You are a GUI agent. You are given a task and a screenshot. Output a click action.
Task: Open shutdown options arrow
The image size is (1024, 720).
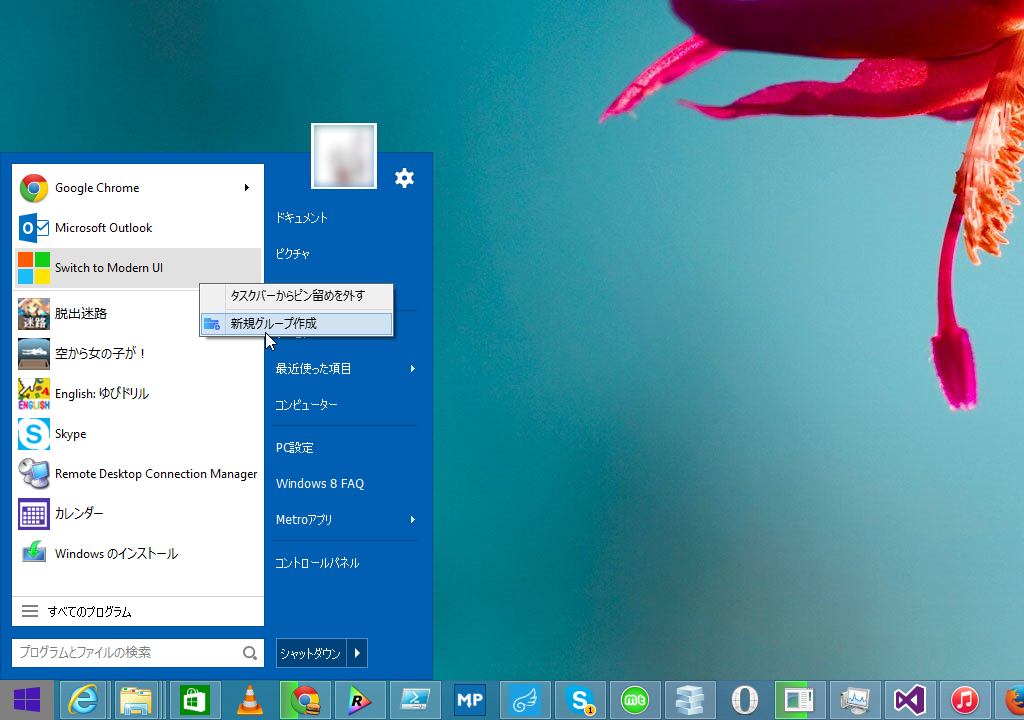(x=357, y=653)
